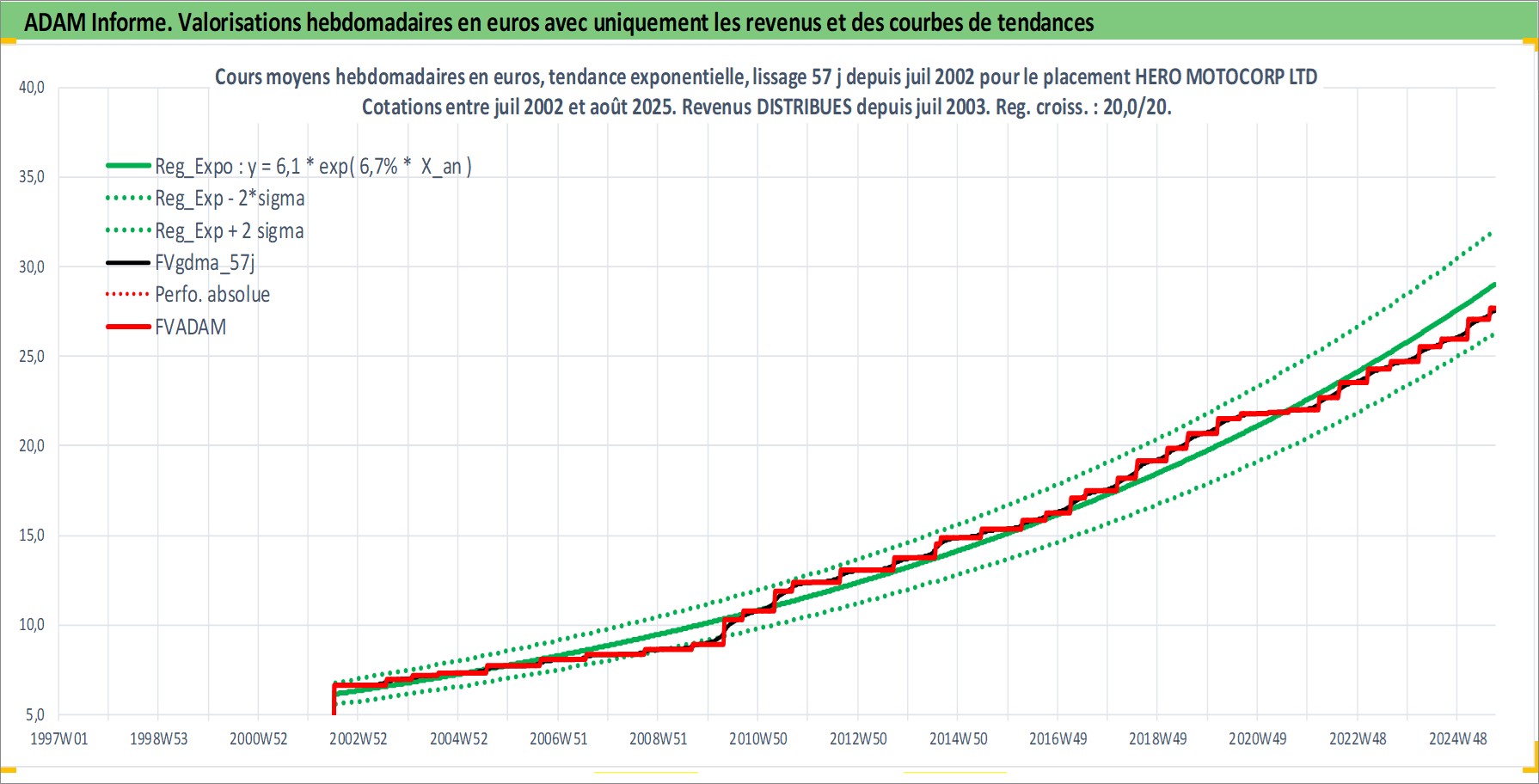Click the x-axis label 2006W51
The image size is (1539, 784).
[x=558, y=738]
